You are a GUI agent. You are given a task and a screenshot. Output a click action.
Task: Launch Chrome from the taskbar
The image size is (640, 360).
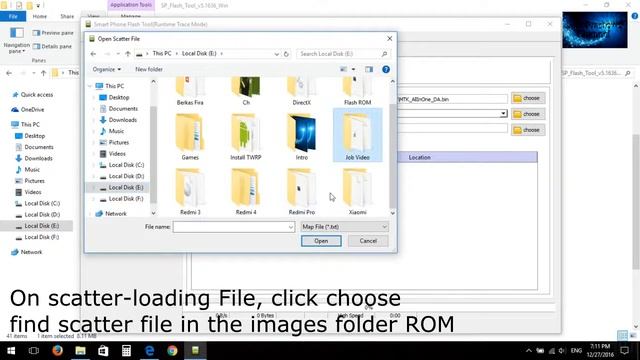(x=172, y=351)
